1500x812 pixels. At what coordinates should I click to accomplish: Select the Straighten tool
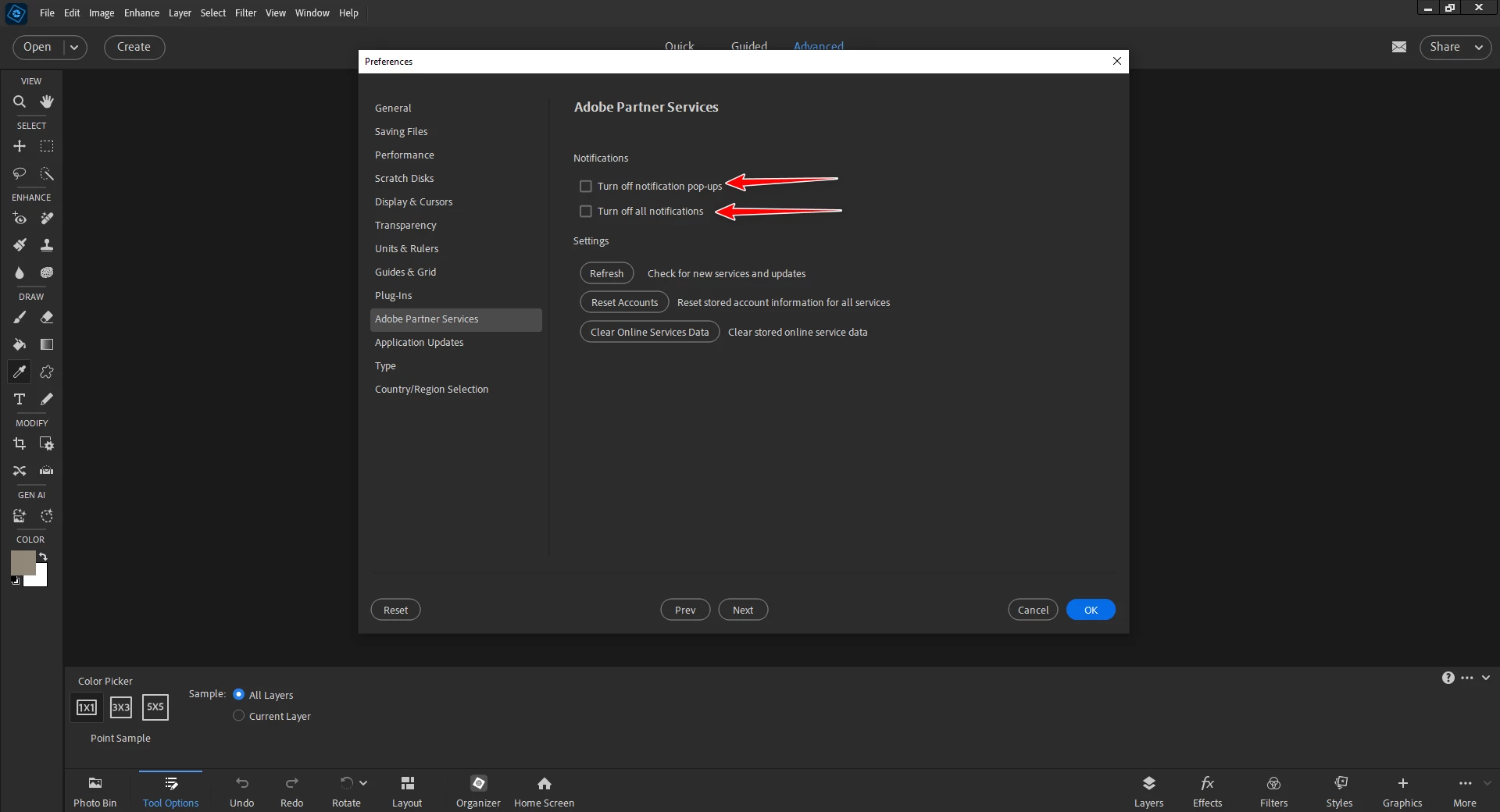pos(47,471)
